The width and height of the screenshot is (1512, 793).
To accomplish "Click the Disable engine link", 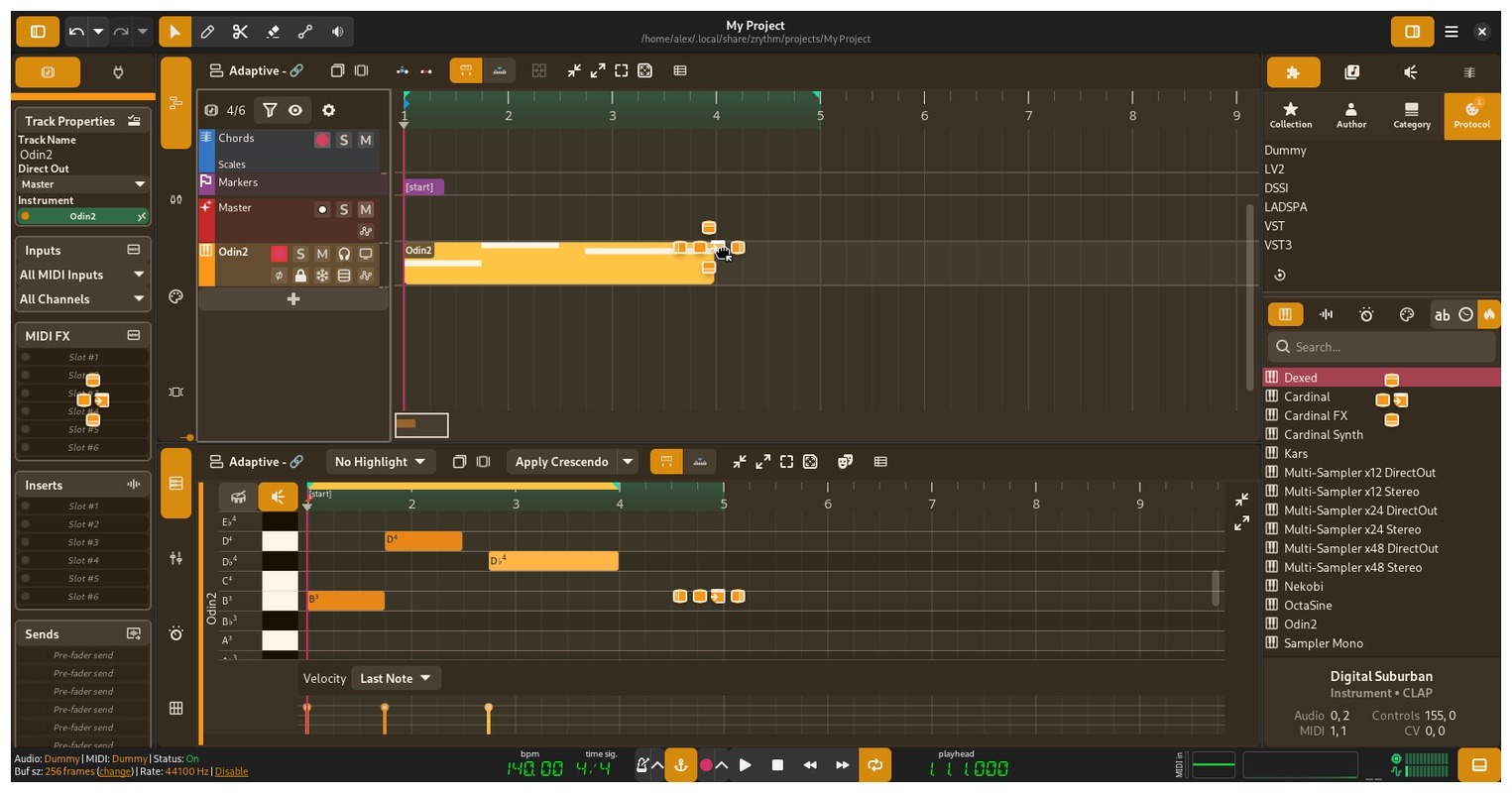I will (x=231, y=771).
